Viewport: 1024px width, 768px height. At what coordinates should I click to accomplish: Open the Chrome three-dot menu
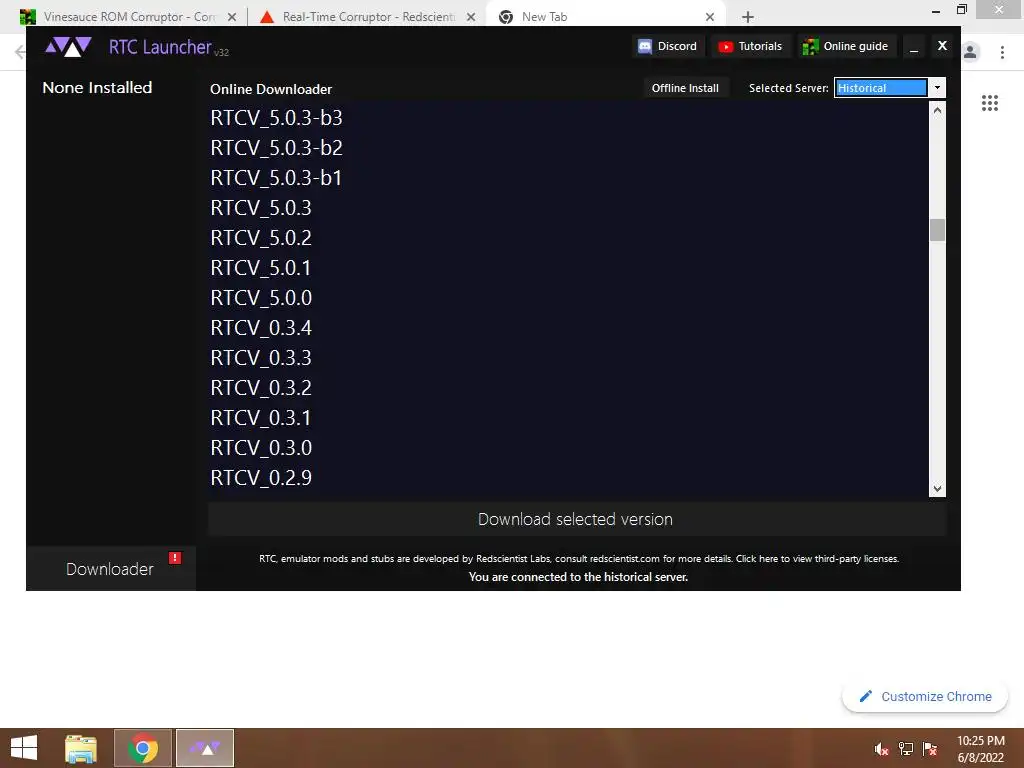pyautogui.click(x=1002, y=52)
